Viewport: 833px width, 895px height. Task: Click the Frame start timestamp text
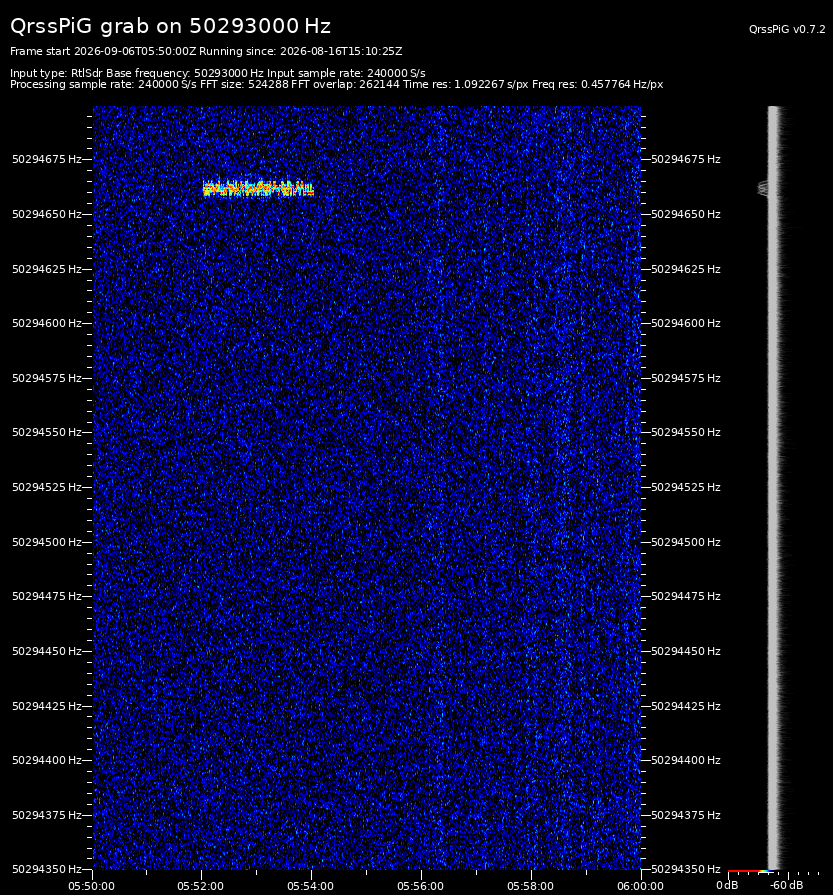103,51
